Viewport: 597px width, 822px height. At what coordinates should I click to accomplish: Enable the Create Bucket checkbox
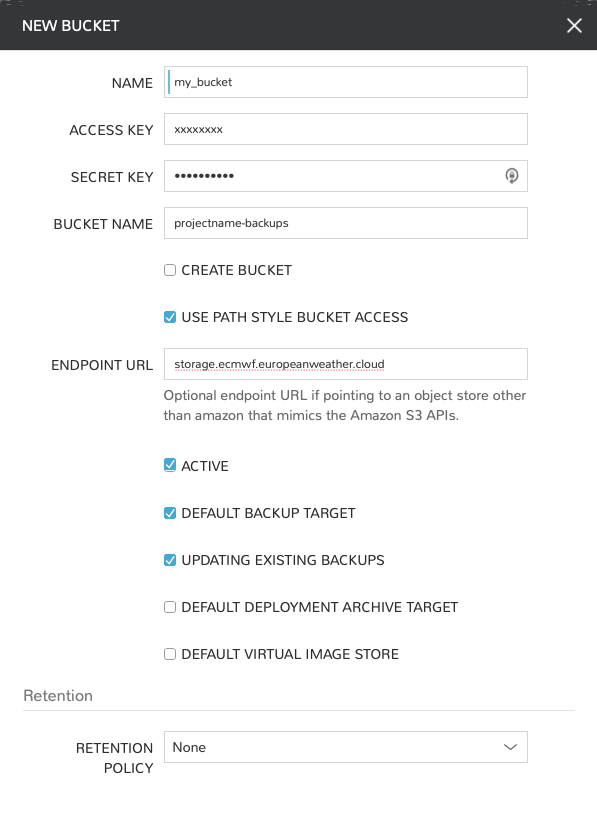click(170, 270)
